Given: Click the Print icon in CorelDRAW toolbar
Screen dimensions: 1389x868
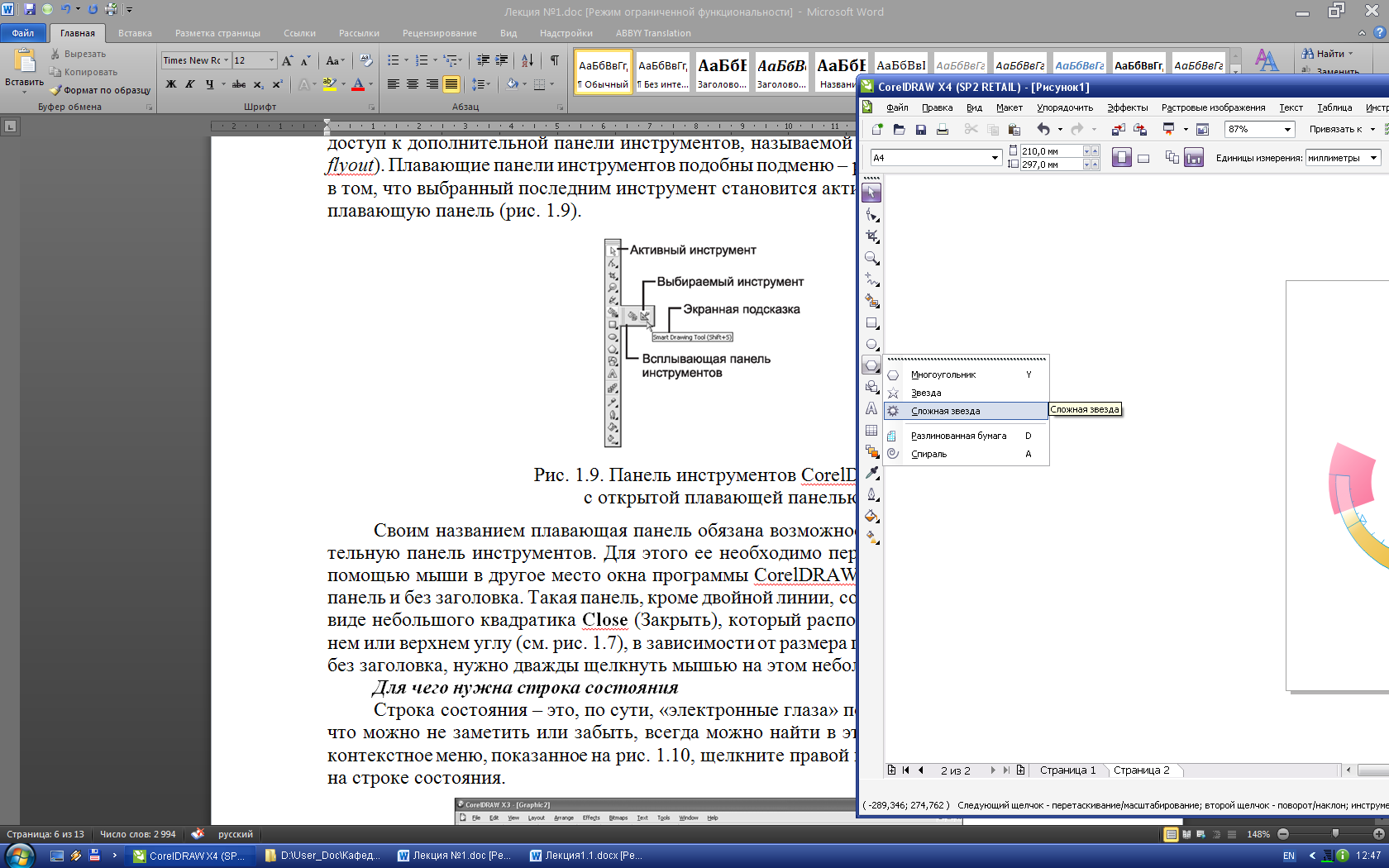Looking at the screenshot, I should click(x=942, y=129).
